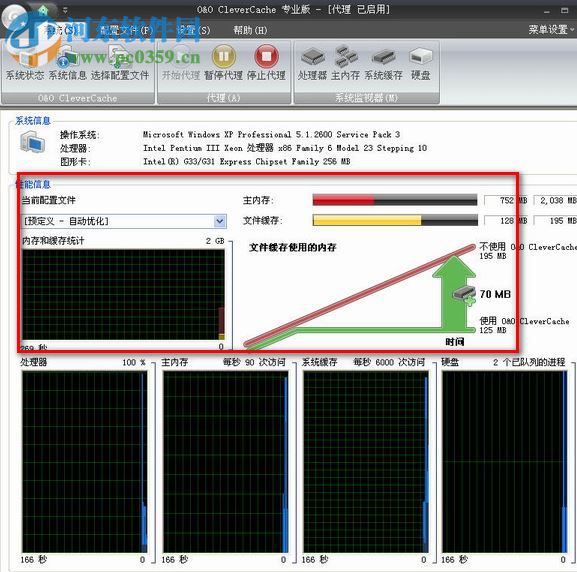Click the 系统缓存 access graph

(x=366, y=462)
